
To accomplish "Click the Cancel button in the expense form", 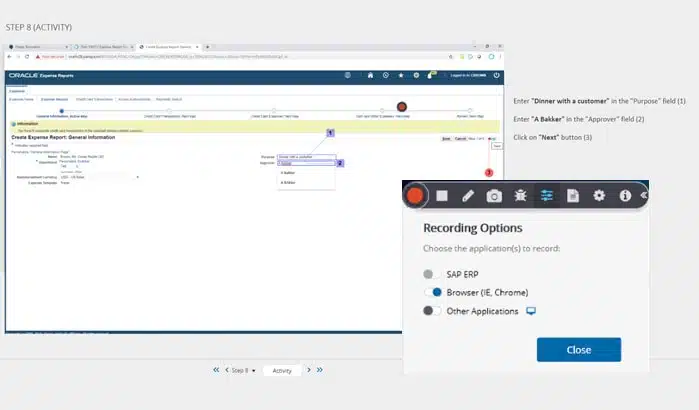I will (460, 139).
